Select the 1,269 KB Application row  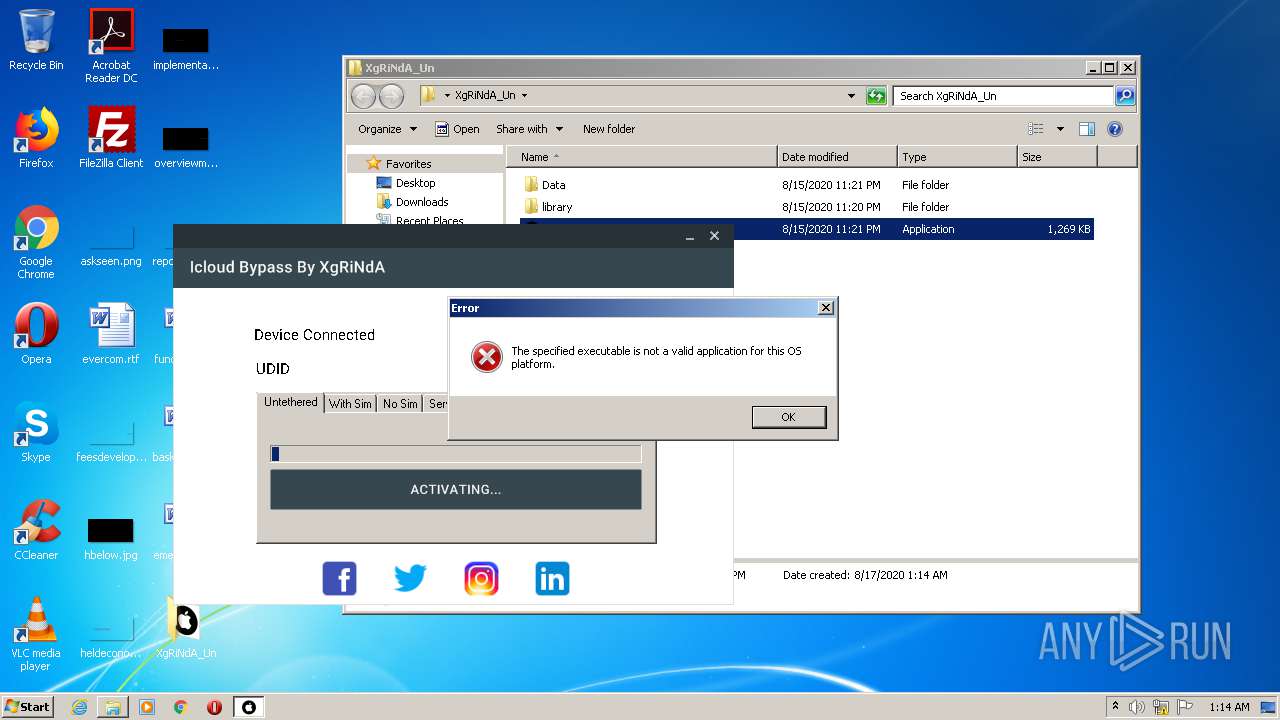(806, 229)
